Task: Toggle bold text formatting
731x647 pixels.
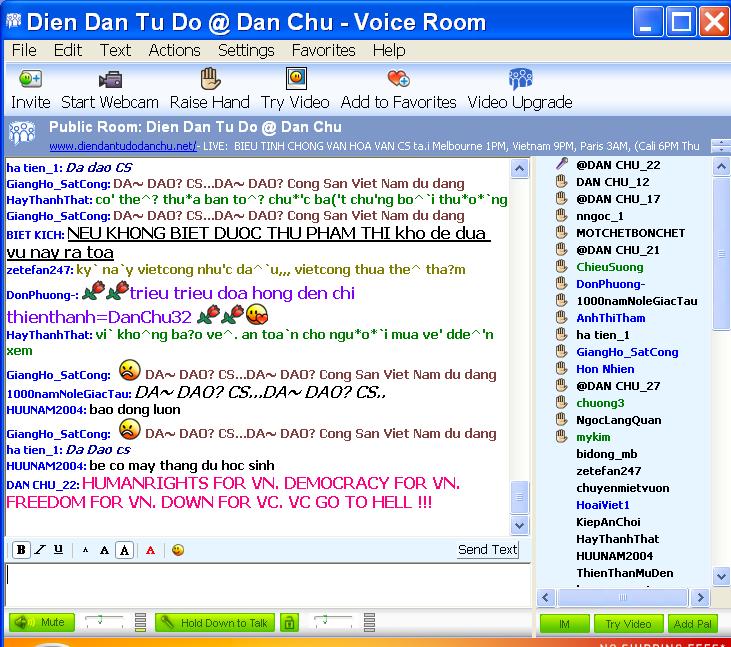Action: click(x=21, y=550)
